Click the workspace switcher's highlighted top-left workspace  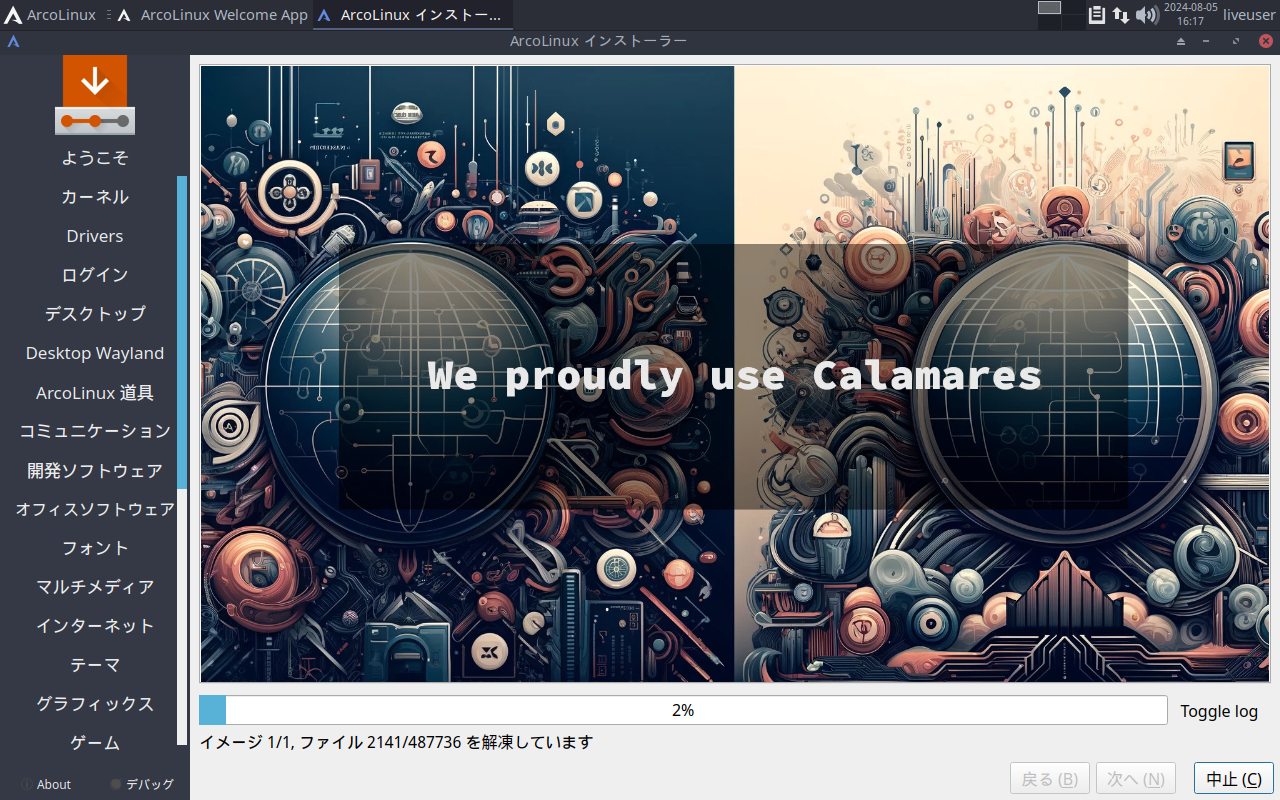[x=1049, y=8]
